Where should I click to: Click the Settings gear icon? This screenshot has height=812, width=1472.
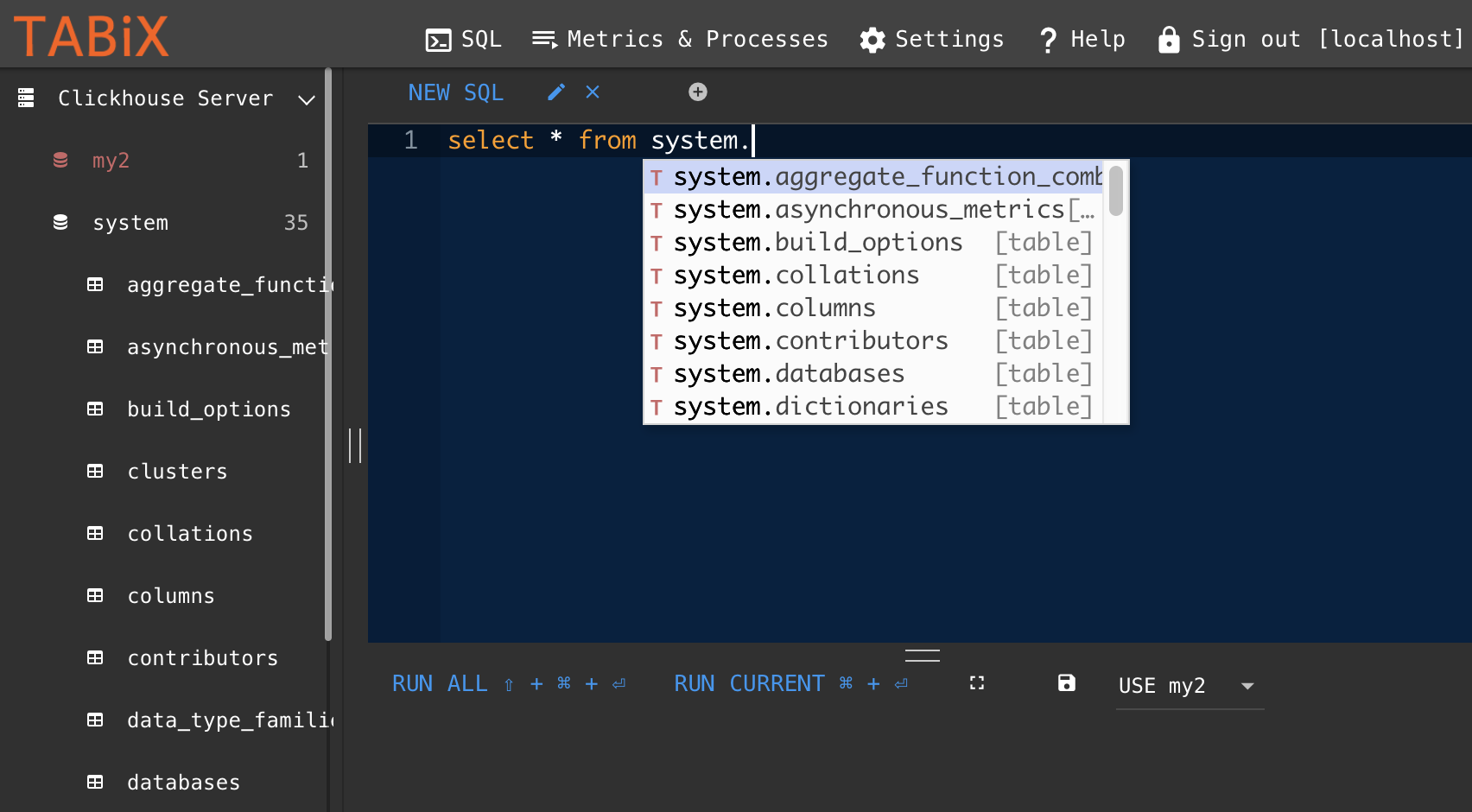click(x=872, y=41)
